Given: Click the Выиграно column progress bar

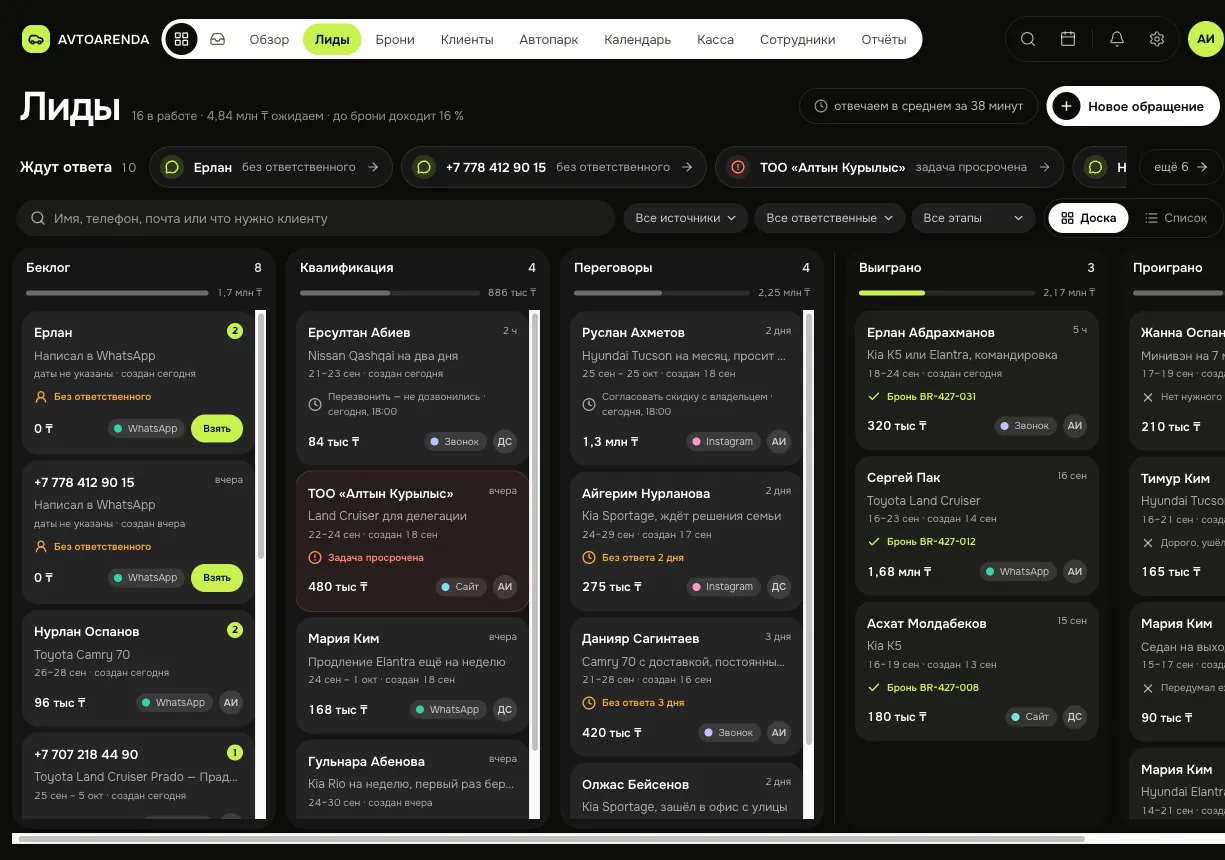Looking at the screenshot, I should (x=947, y=293).
